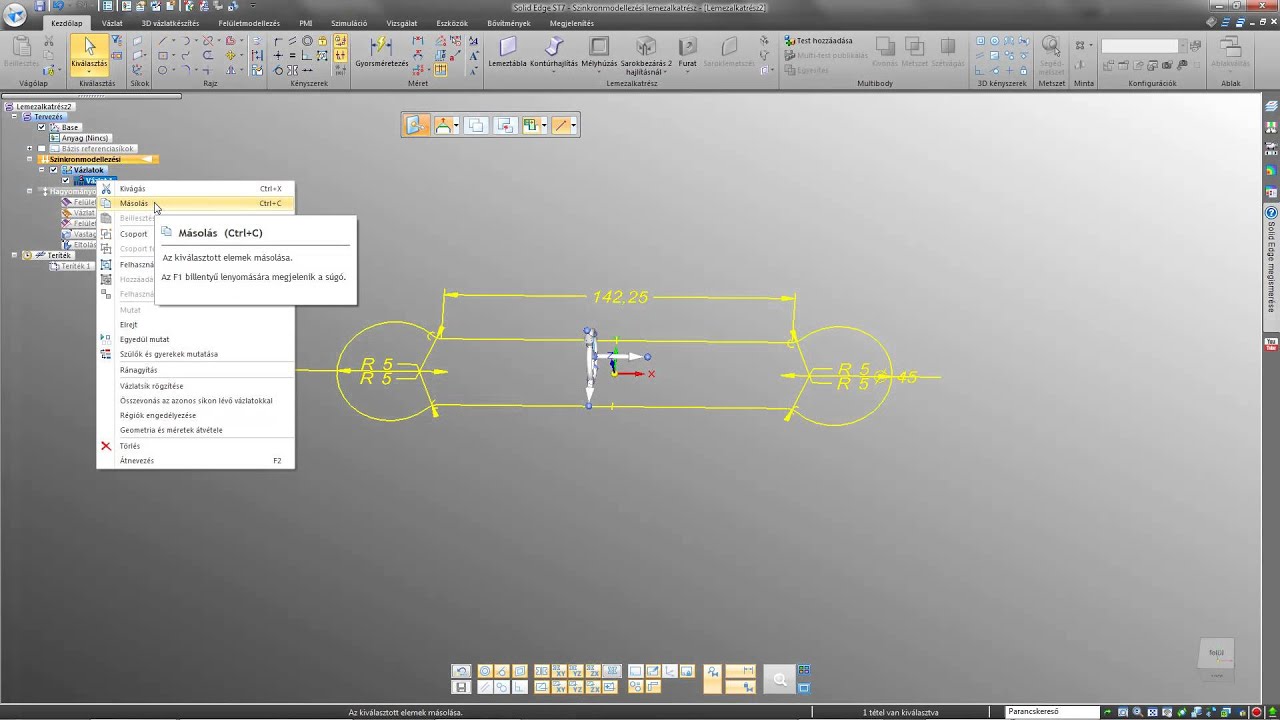Toggle the Vázlatok checkbox in tree
The width and height of the screenshot is (1280, 720).
(54, 170)
